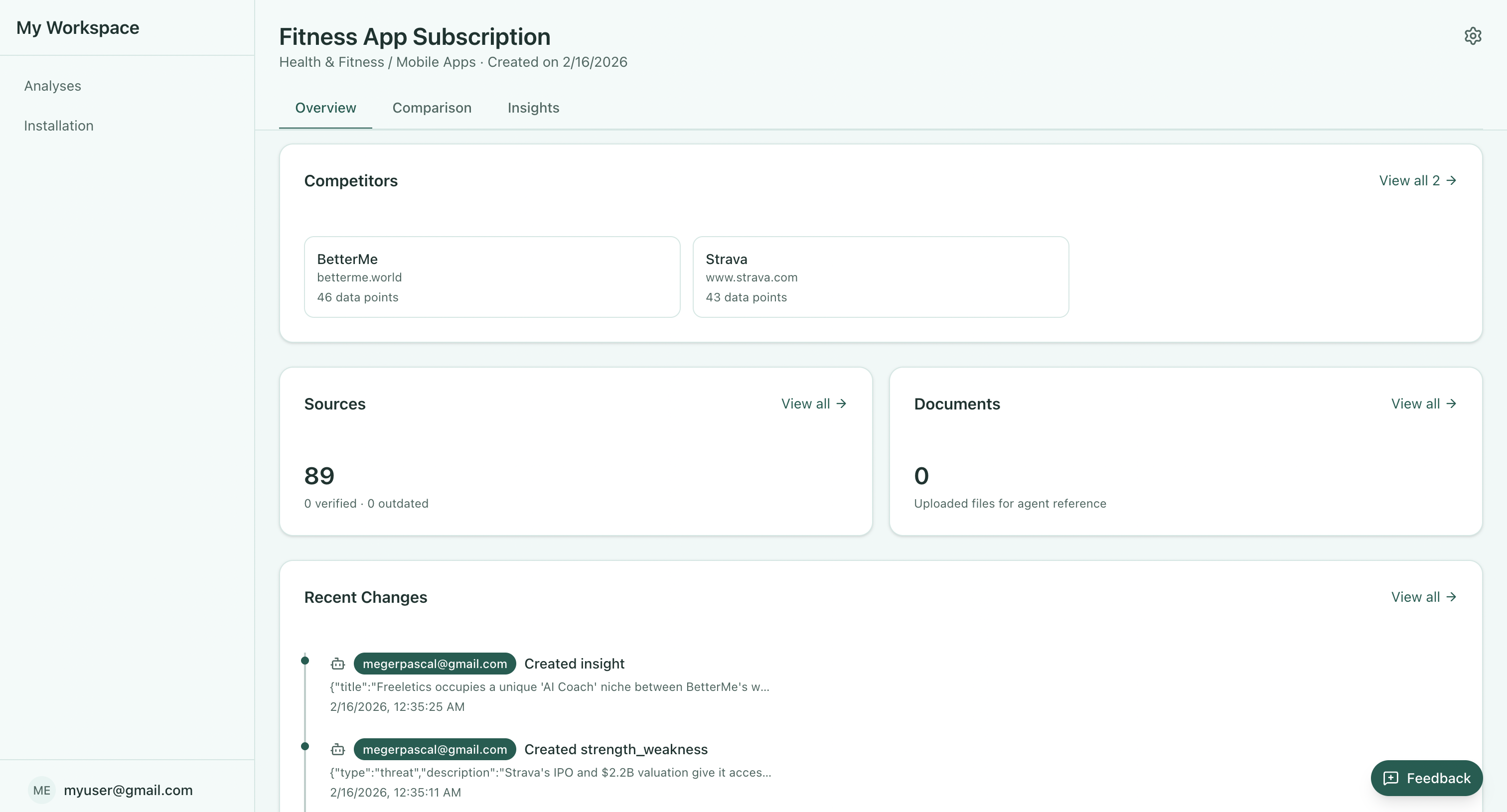Viewport: 1507px width, 812px height.
Task: Select the Overview tab
Action: (325, 108)
